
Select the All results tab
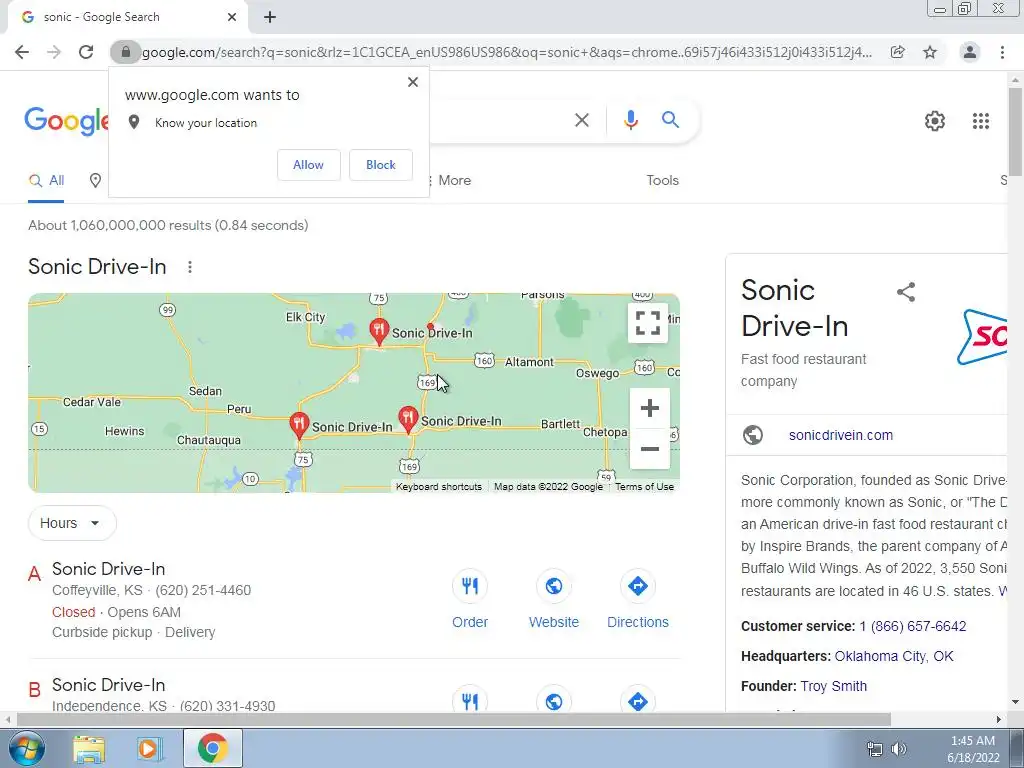click(x=46, y=181)
